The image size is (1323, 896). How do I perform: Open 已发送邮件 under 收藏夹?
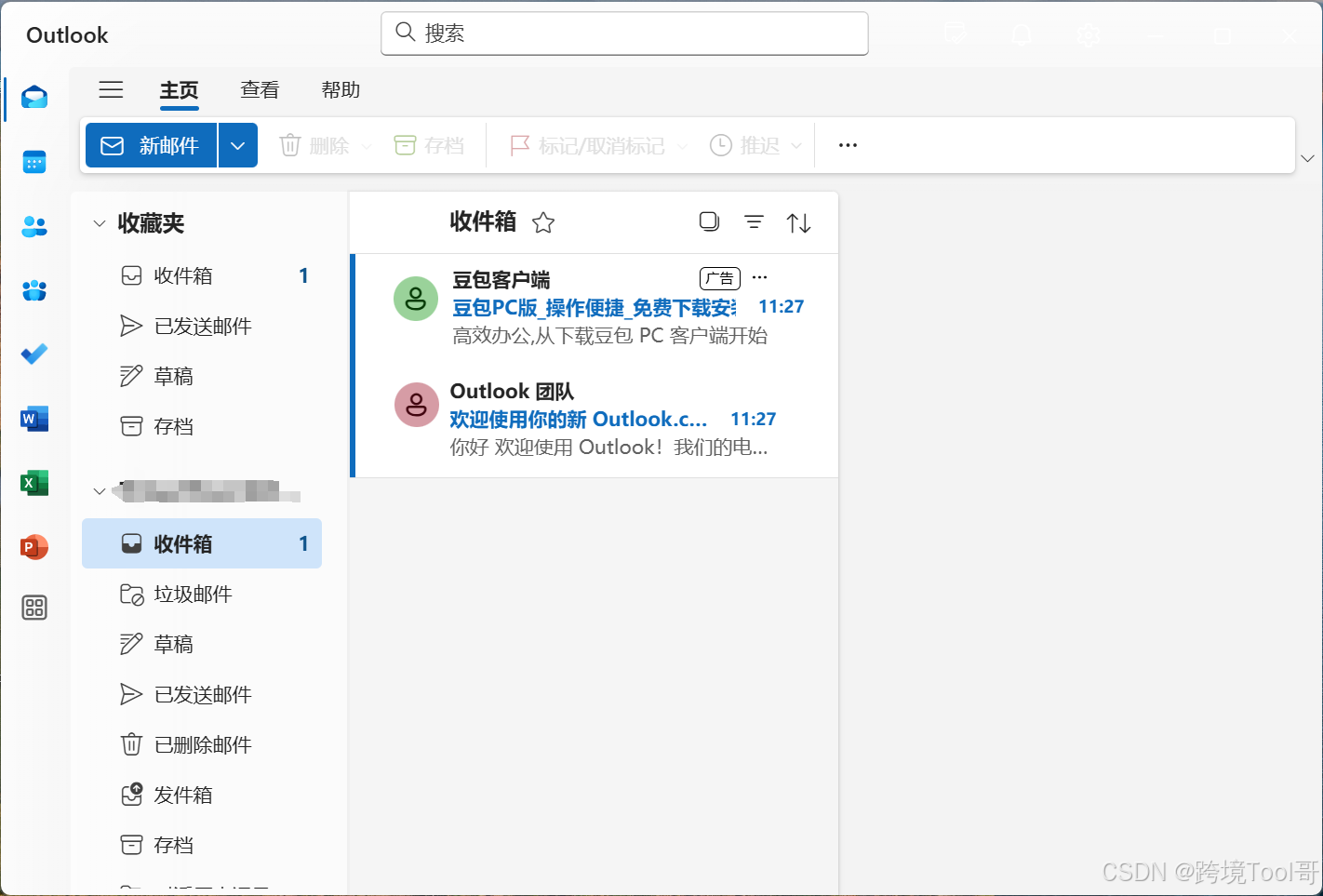(x=202, y=326)
